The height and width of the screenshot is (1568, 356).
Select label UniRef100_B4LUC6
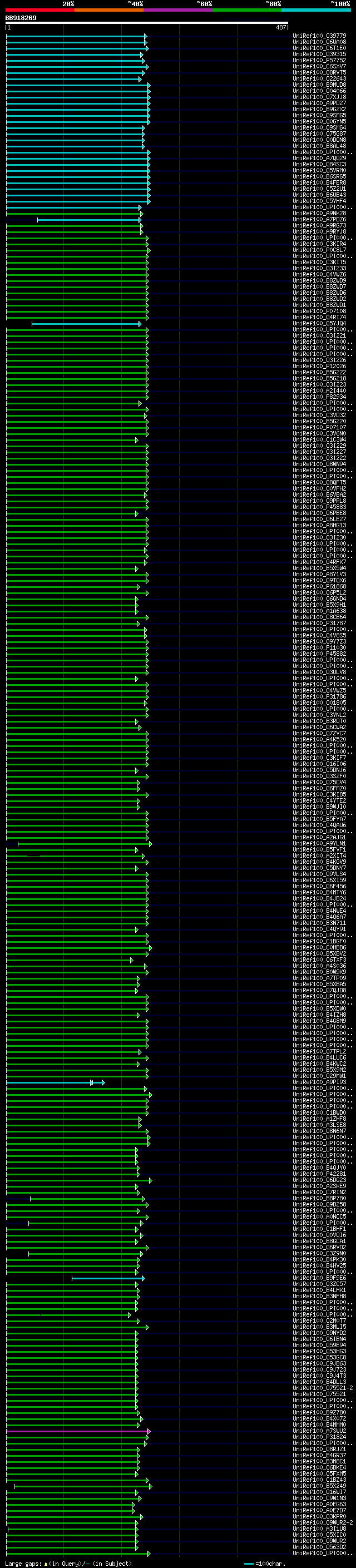[x=319, y=1057]
